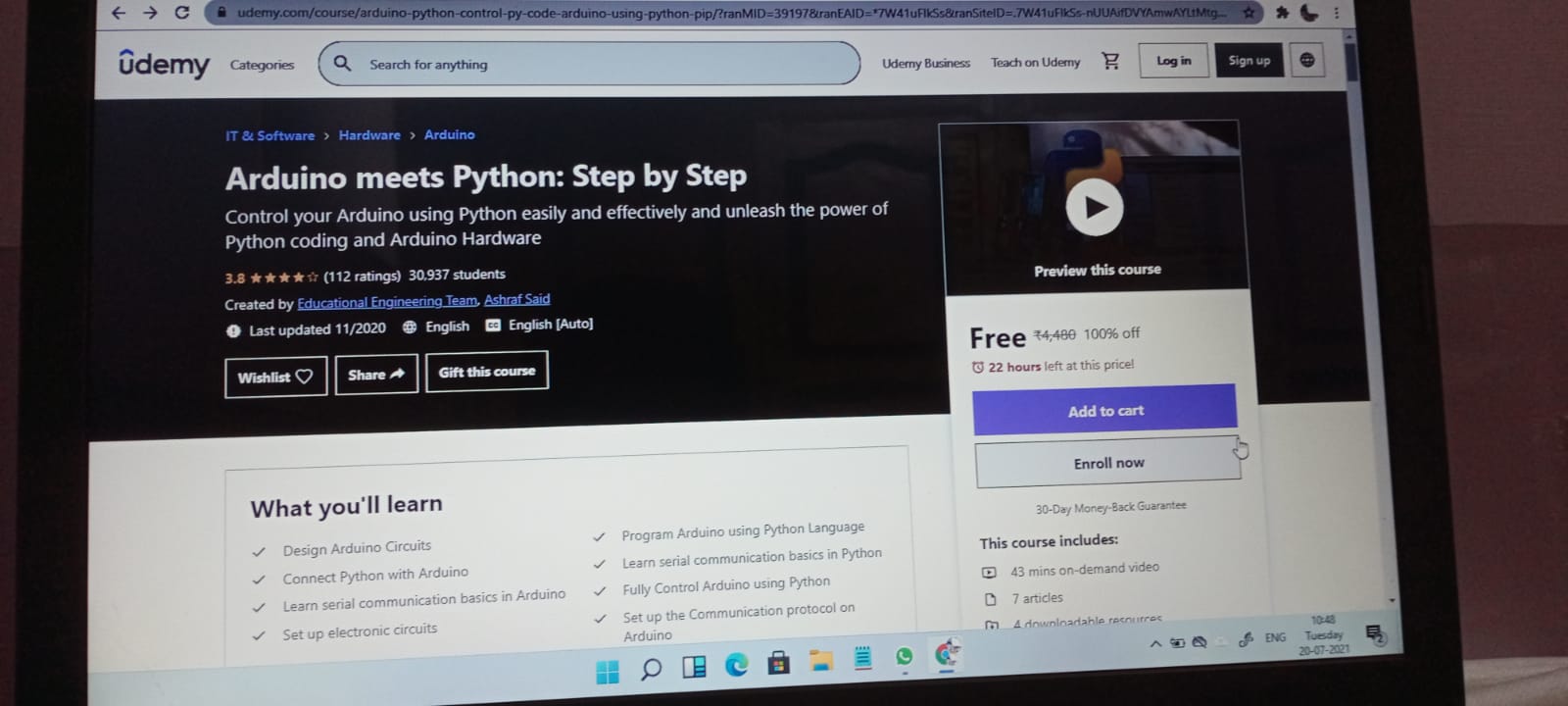The width and height of the screenshot is (1568, 706).
Task: Open the notification center icon
Action: click(x=1375, y=635)
